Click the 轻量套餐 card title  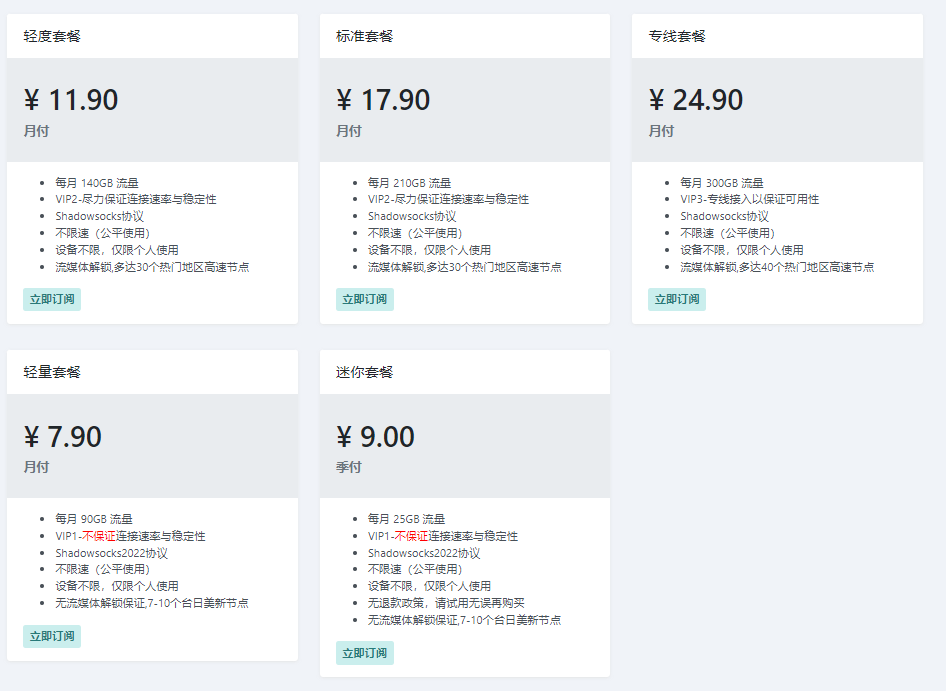point(52,372)
